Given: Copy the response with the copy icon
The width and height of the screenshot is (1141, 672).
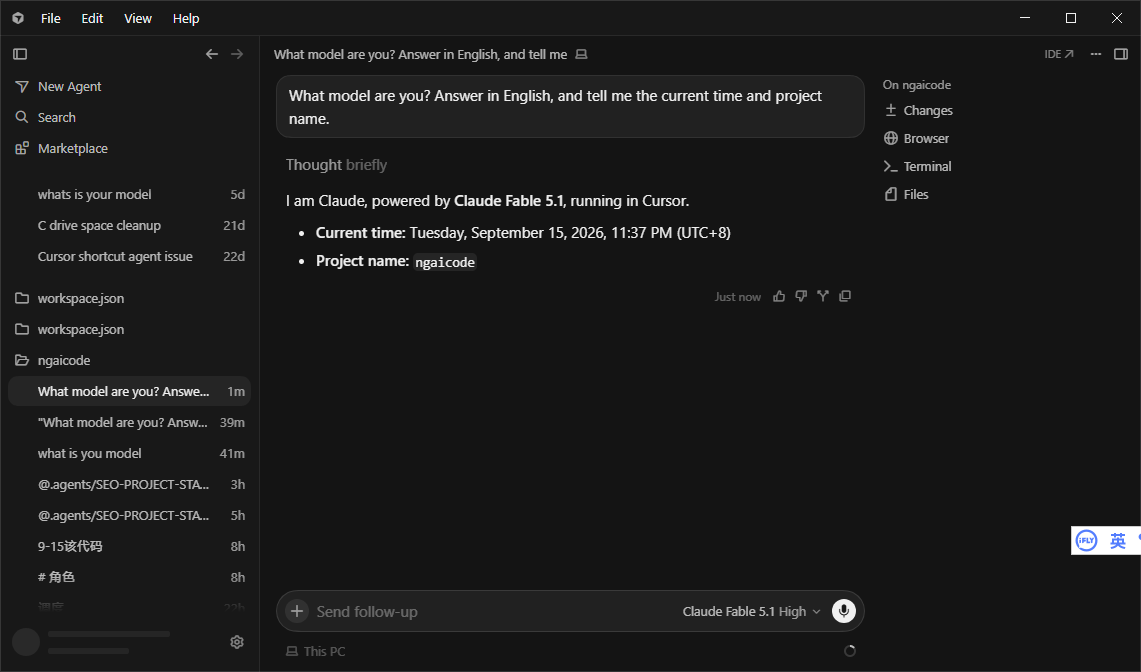Looking at the screenshot, I should point(845,296).
